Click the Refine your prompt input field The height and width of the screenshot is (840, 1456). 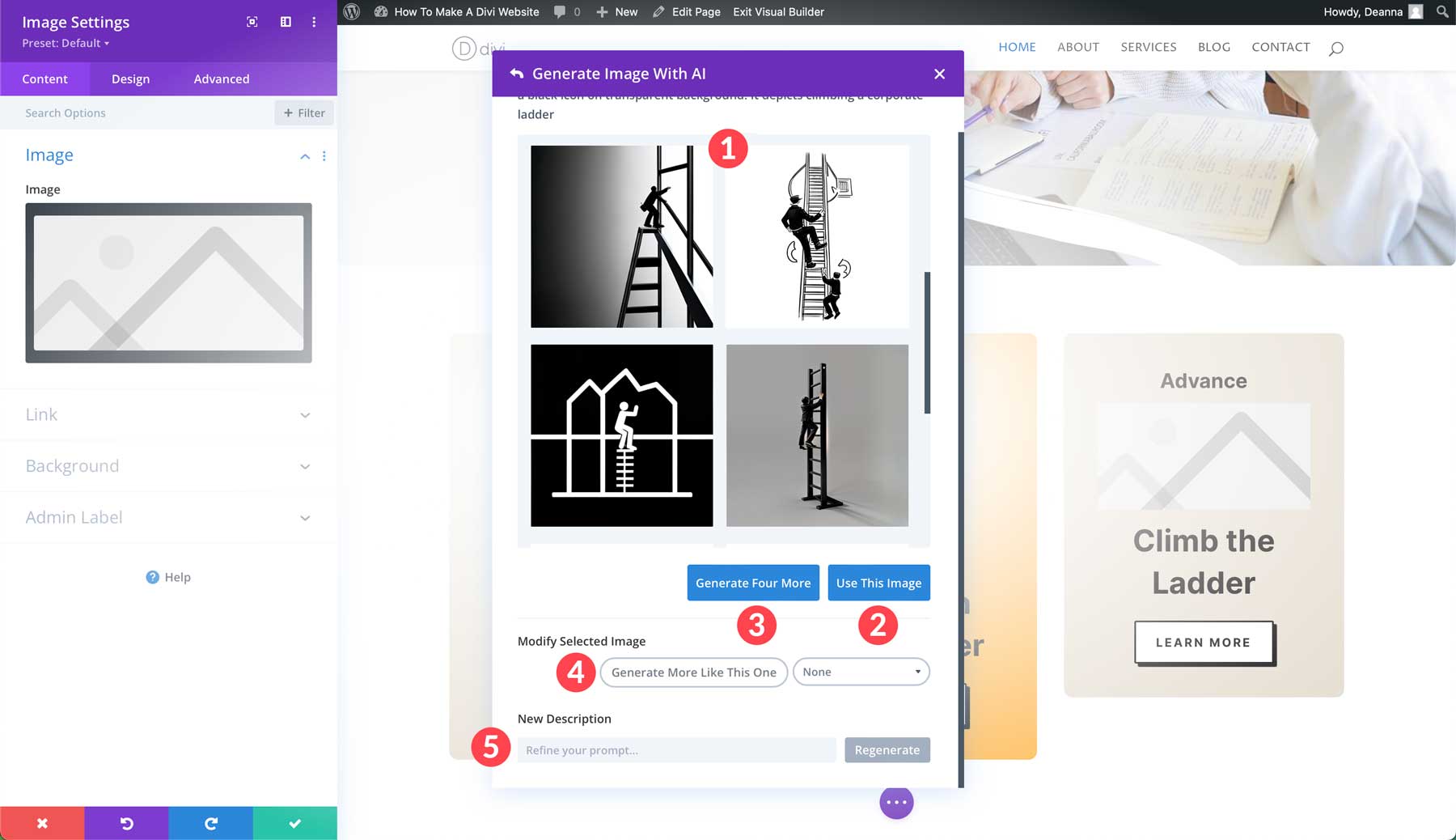tap(676, 749)
